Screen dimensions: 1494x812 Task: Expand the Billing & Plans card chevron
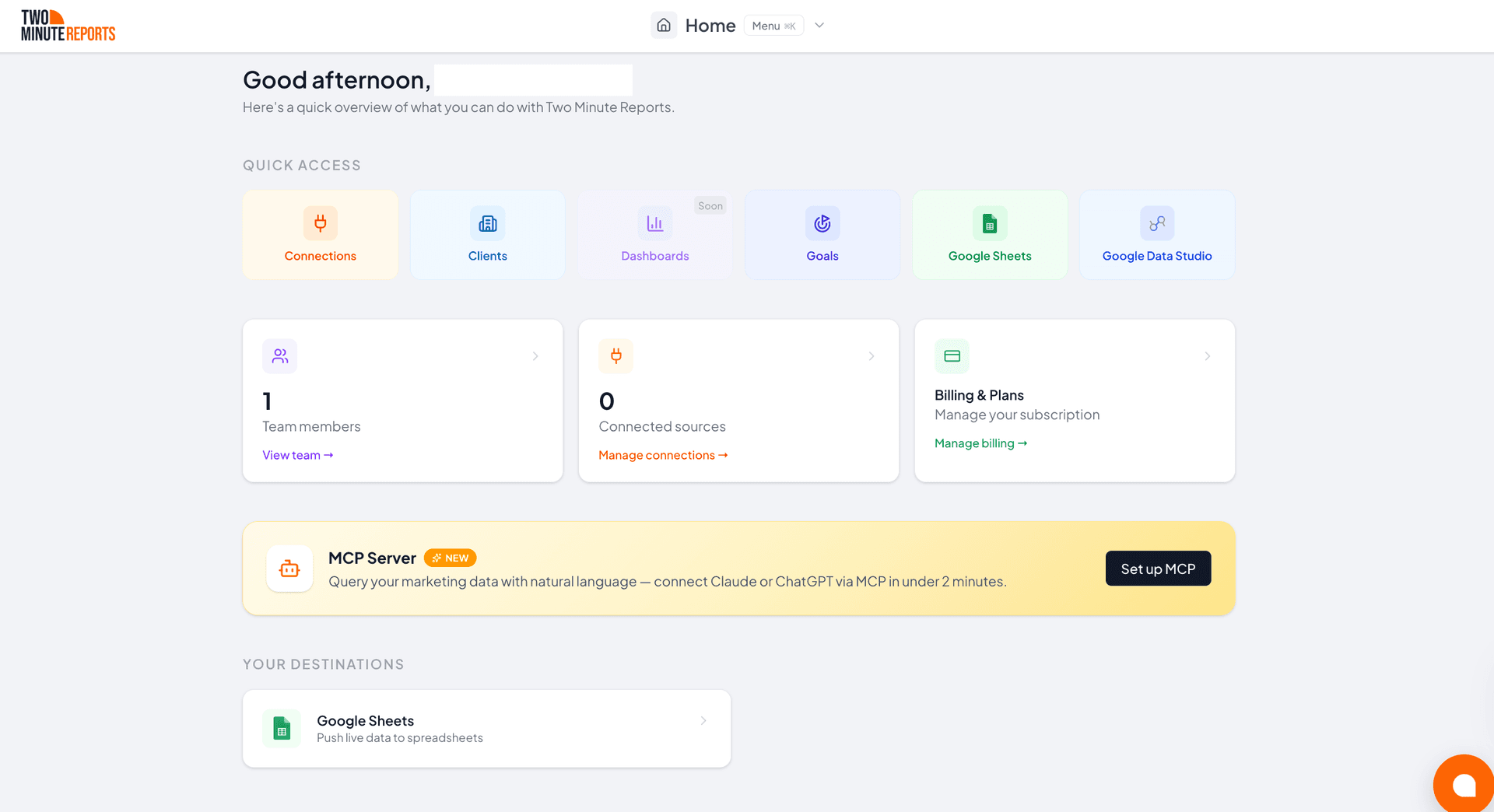(1208, 356)
